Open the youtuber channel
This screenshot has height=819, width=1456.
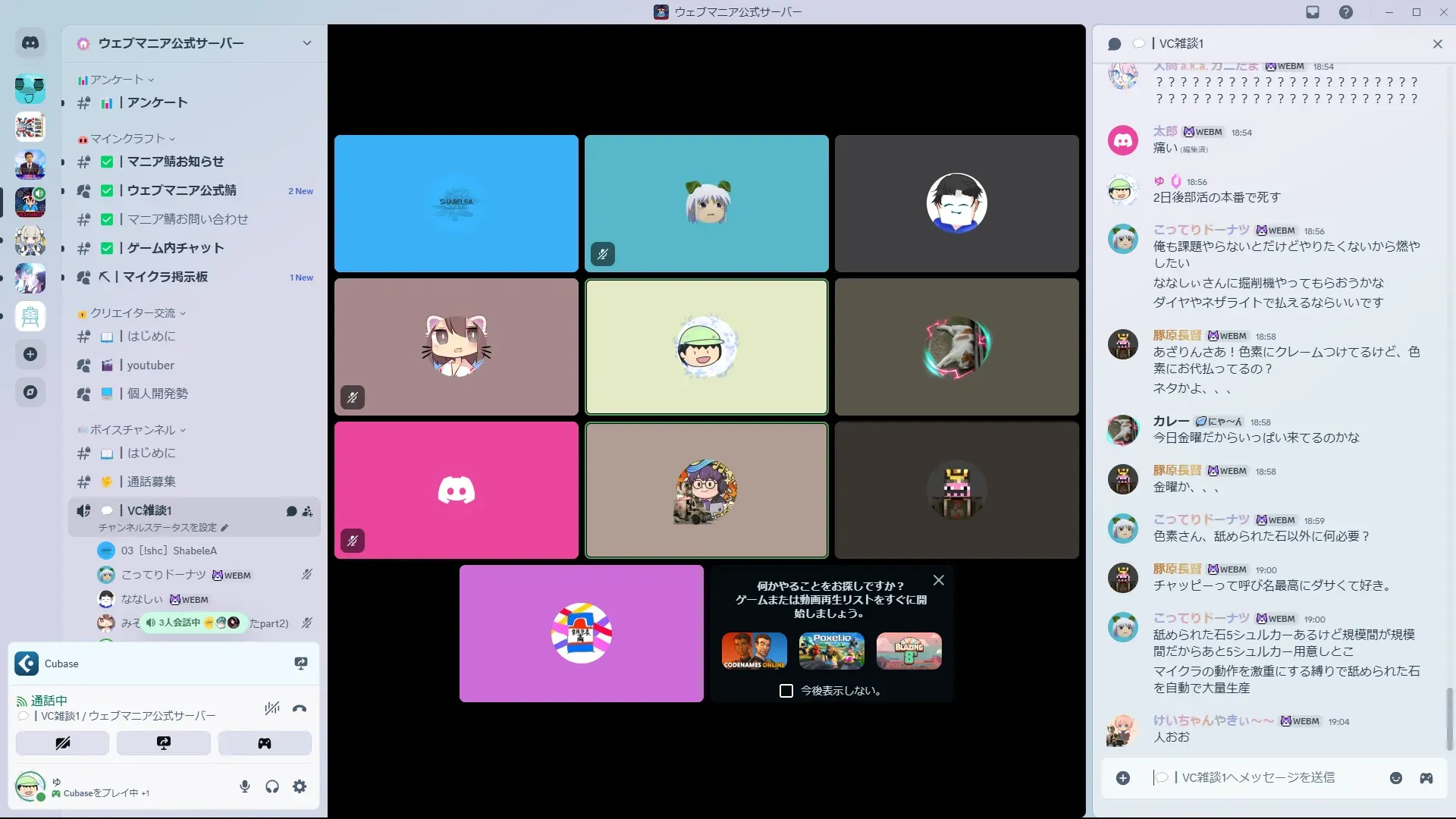click(x=150, y=366)
